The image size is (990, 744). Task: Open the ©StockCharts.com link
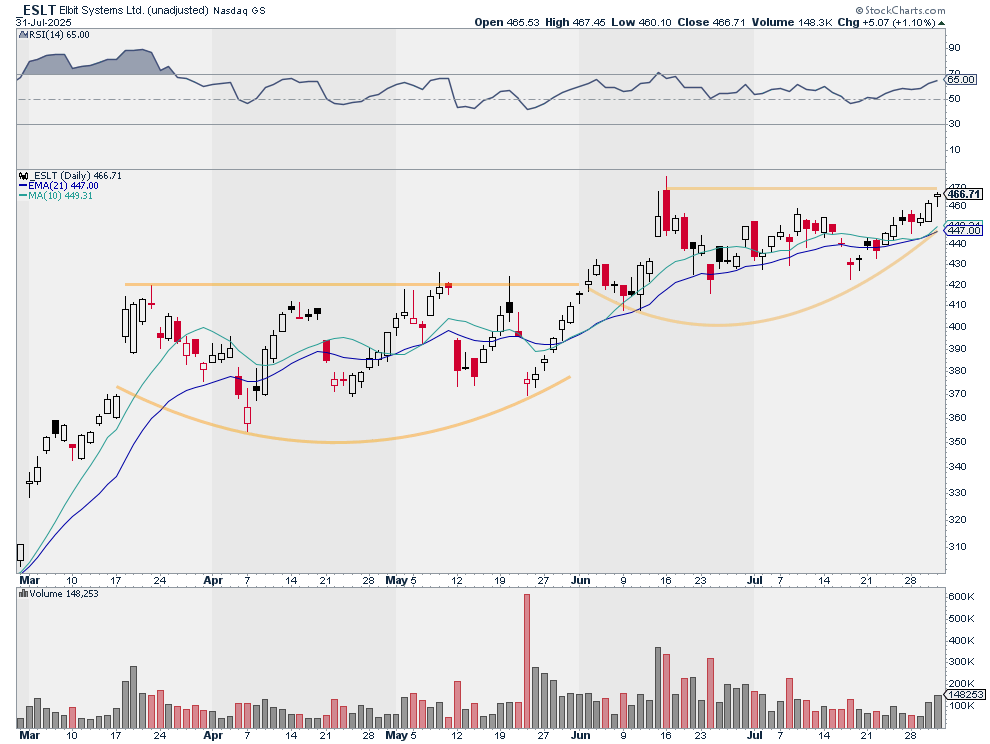(900, 10)
